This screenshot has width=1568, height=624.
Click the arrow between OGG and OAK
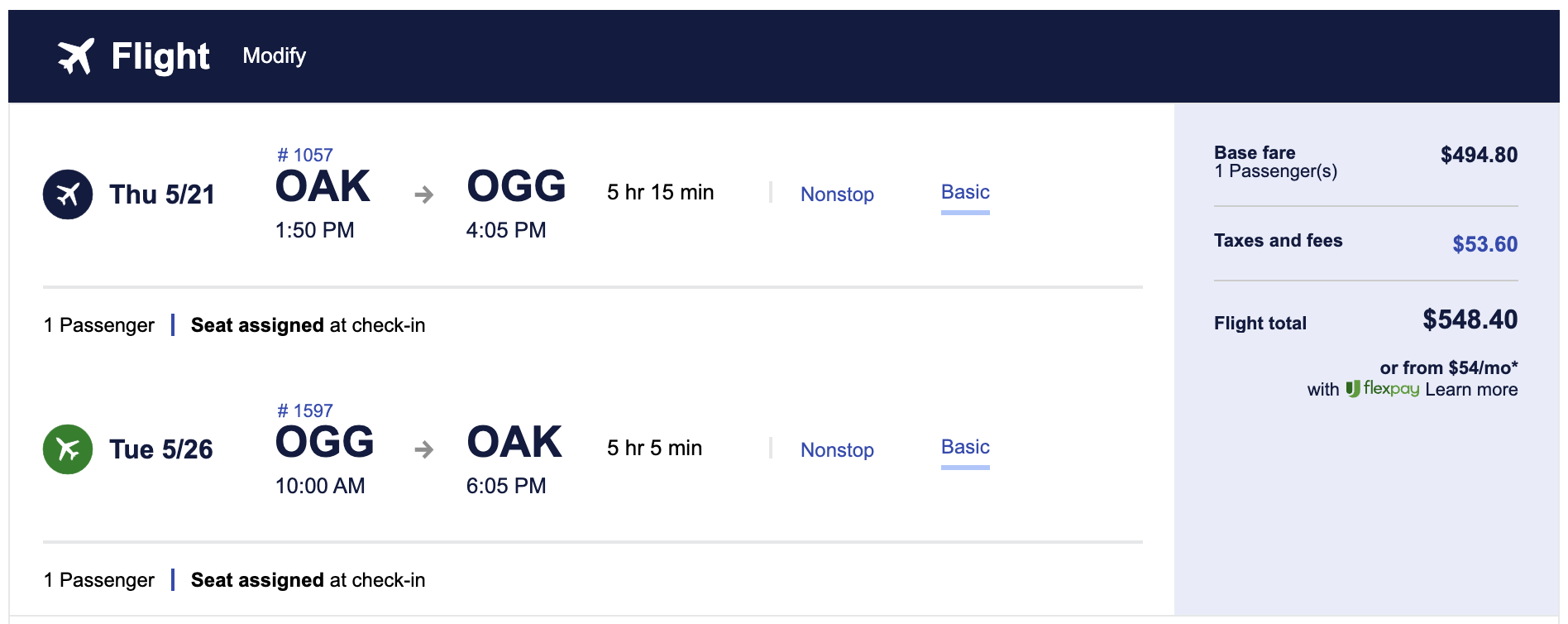[x=423, y=449]
